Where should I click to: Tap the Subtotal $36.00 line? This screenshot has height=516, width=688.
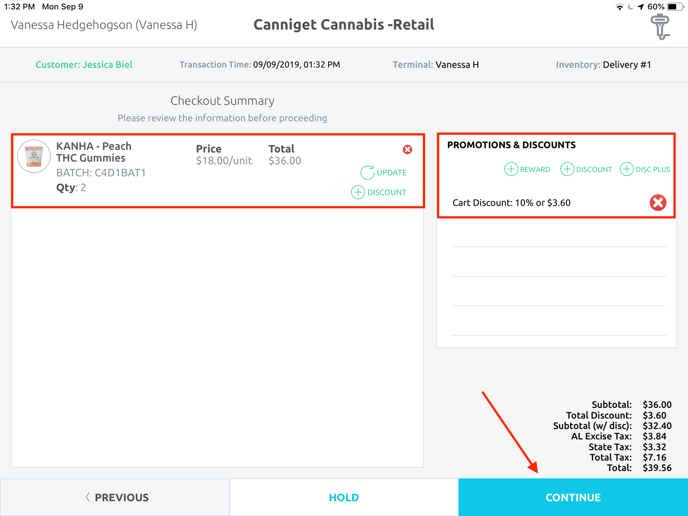click(631, 405)
